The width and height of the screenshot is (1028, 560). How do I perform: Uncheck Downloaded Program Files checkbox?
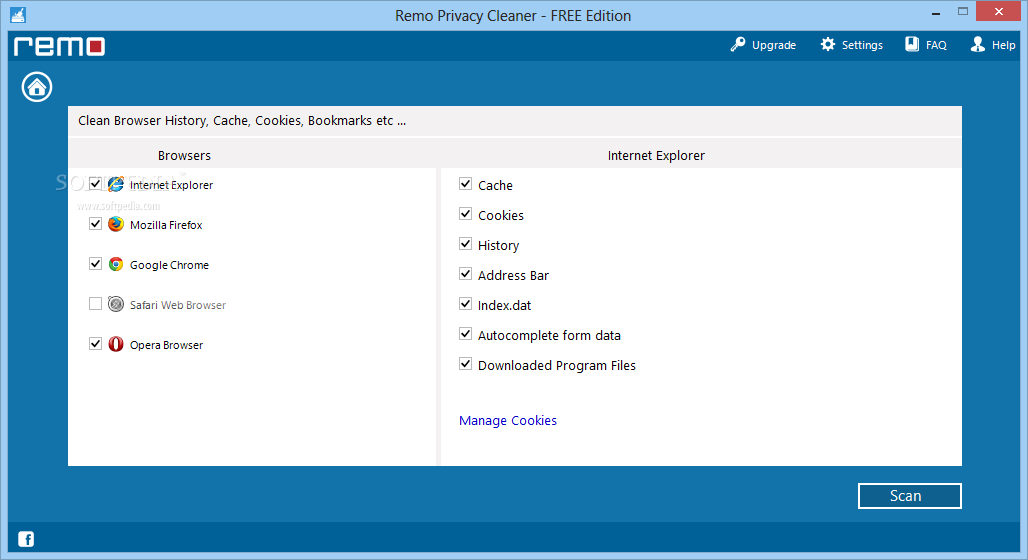(x=465, y=364)
